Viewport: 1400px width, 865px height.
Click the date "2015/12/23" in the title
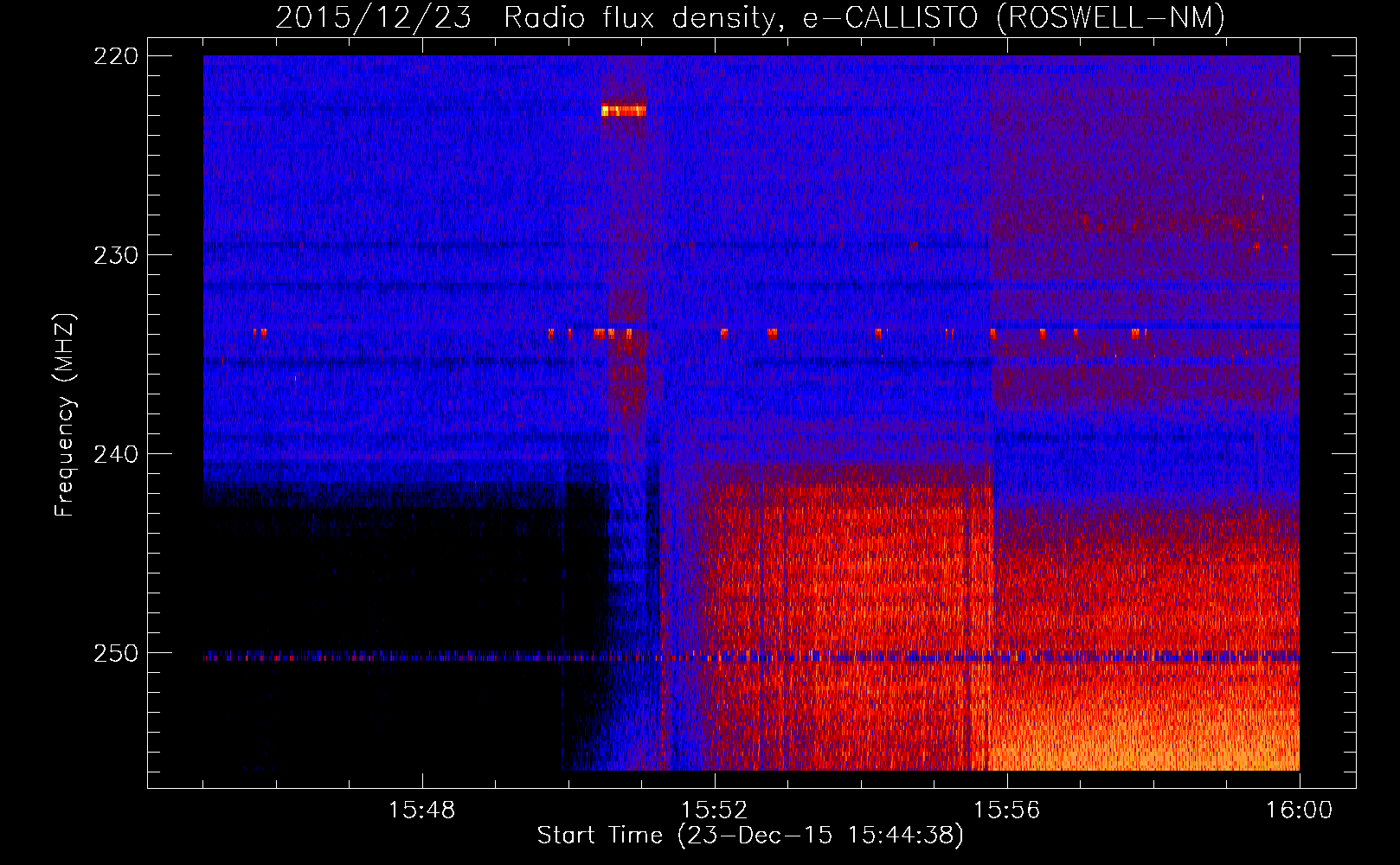coord(374,17)
